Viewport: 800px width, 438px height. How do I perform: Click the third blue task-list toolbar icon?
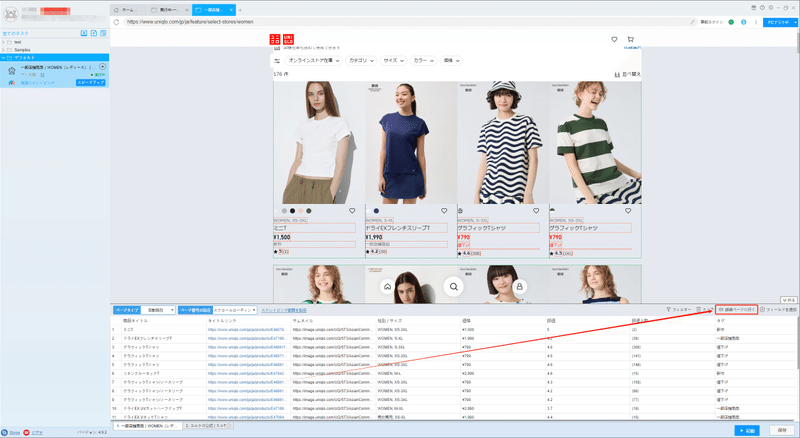[103, 33]
